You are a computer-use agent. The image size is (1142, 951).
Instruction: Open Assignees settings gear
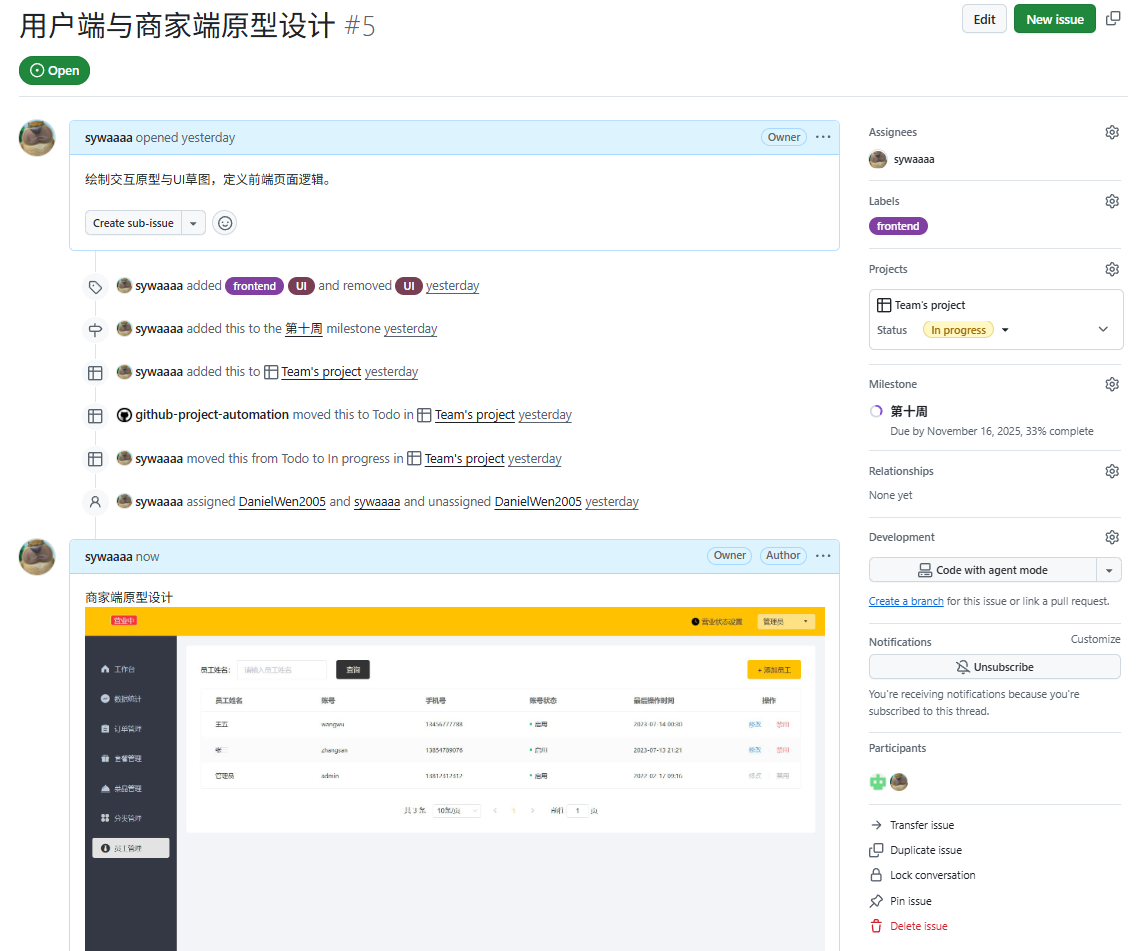(1111, 132)
